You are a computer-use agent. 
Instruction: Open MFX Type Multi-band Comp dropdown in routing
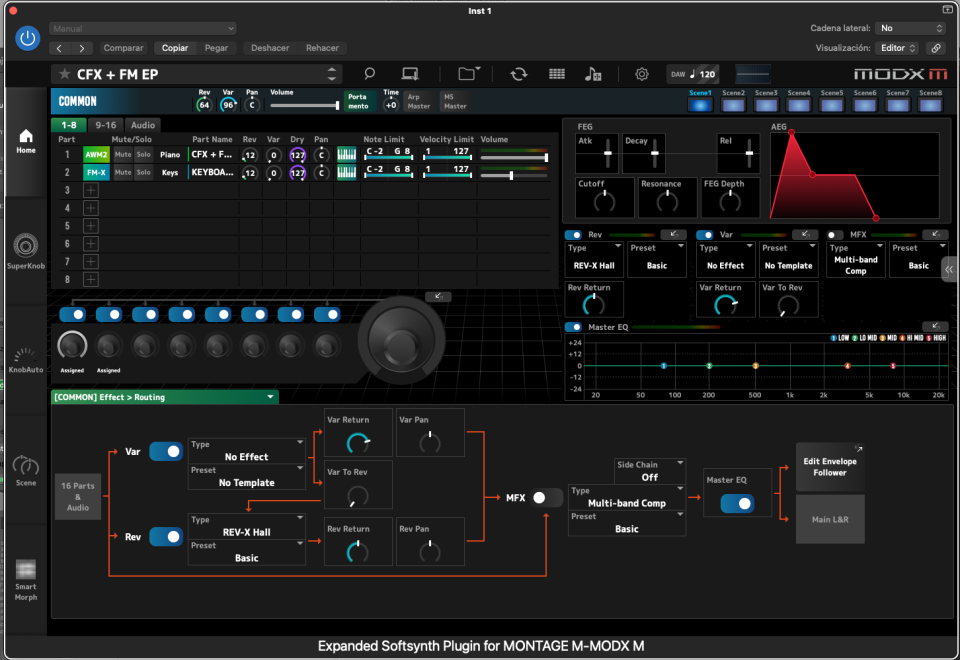click(x=627, y=497)
